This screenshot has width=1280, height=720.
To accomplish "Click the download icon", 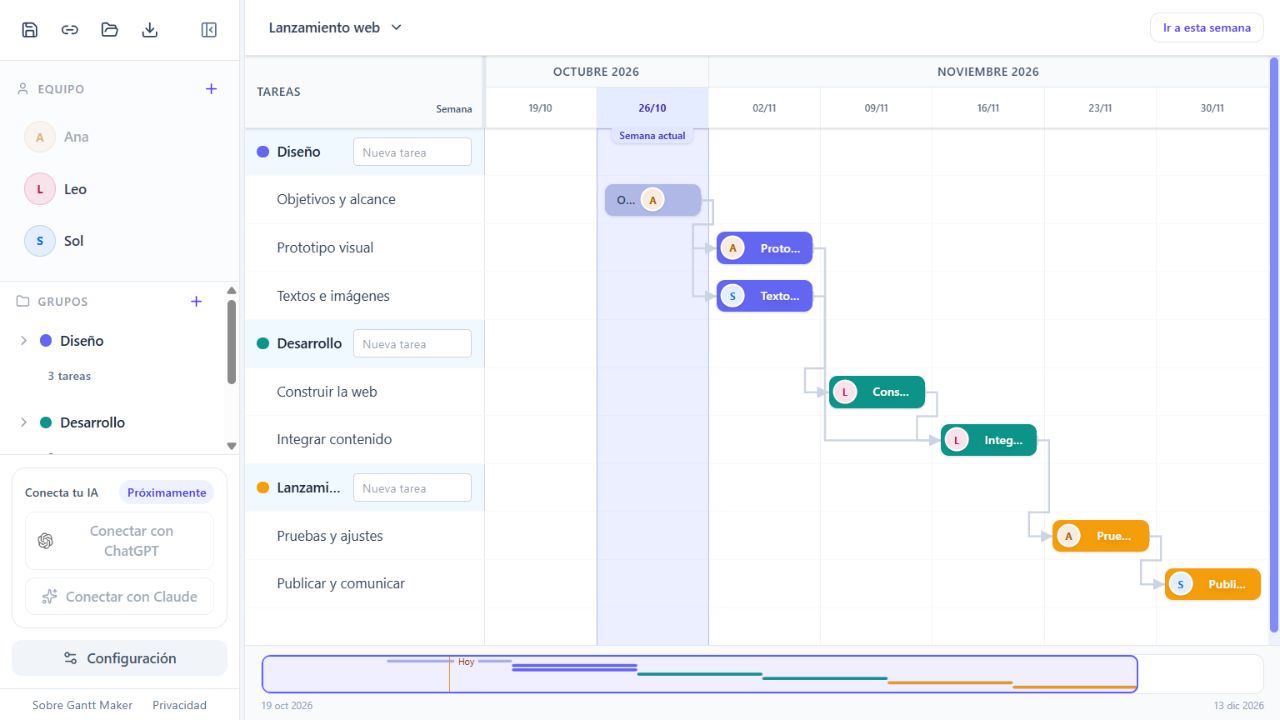I will [150, 30].
